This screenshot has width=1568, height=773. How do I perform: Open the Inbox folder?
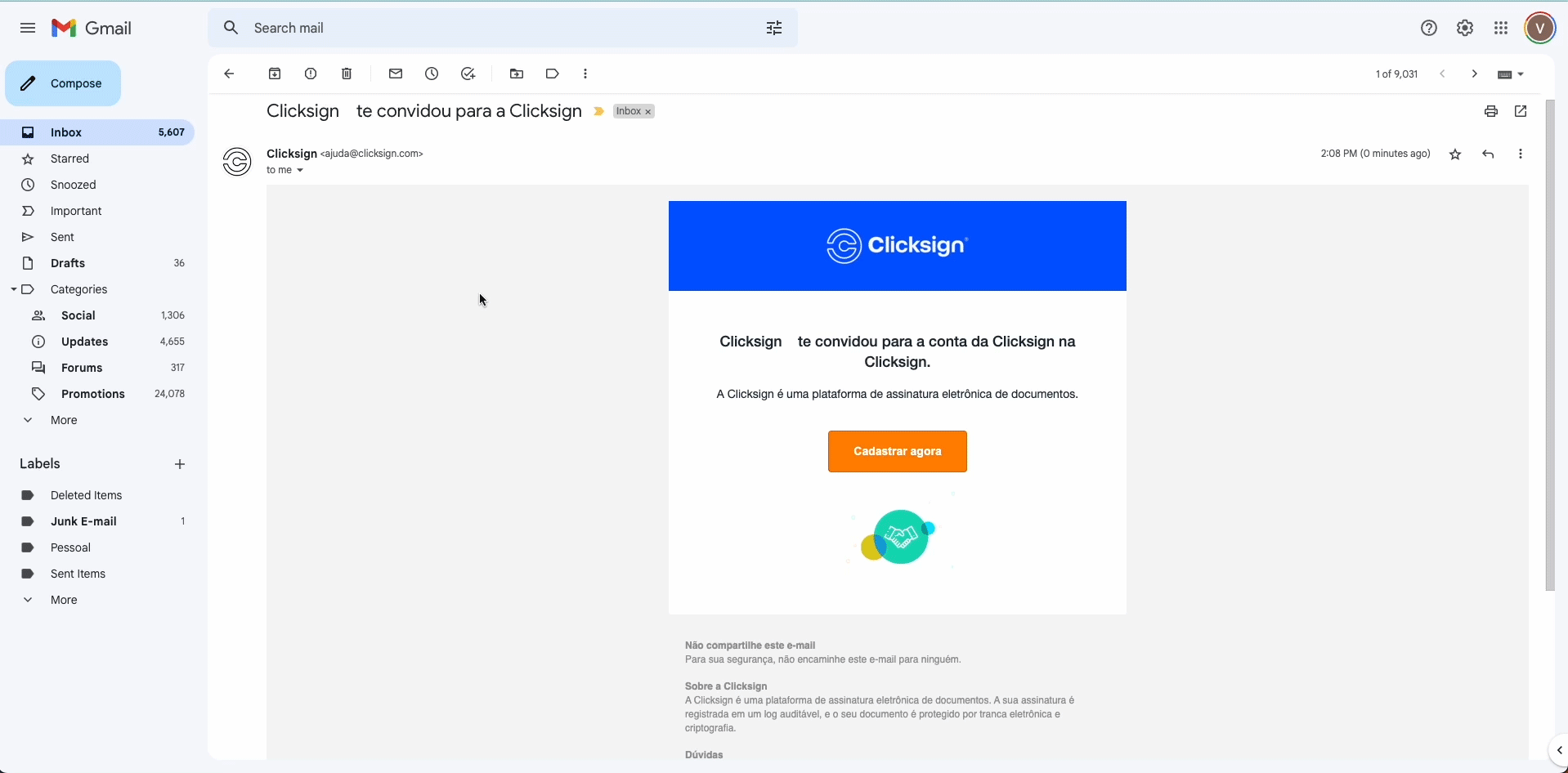[x=98, y=132]
